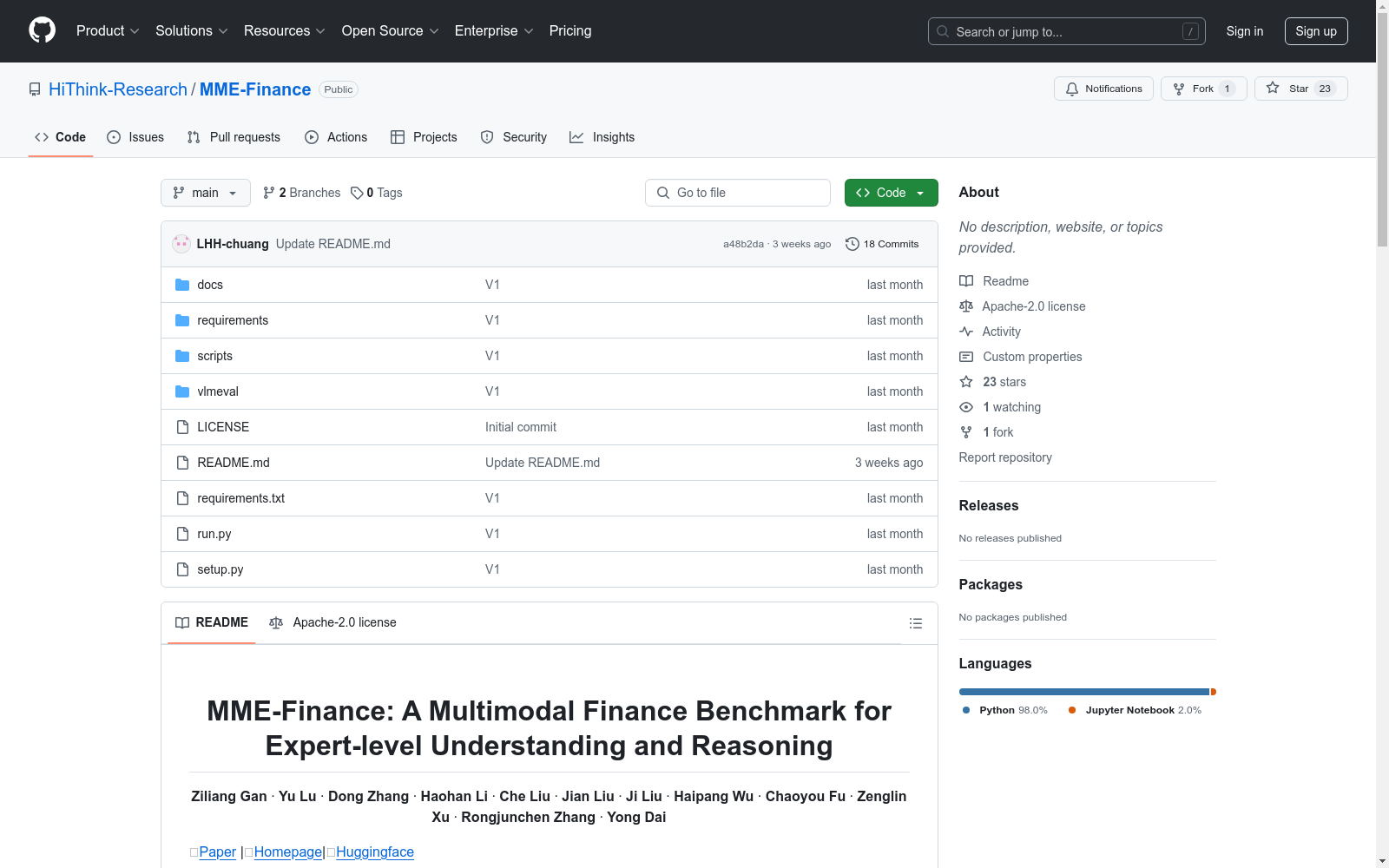1389x868 pixels.
Task: Open the HiThink-Research organization link
Action: (x=118, y=89)
